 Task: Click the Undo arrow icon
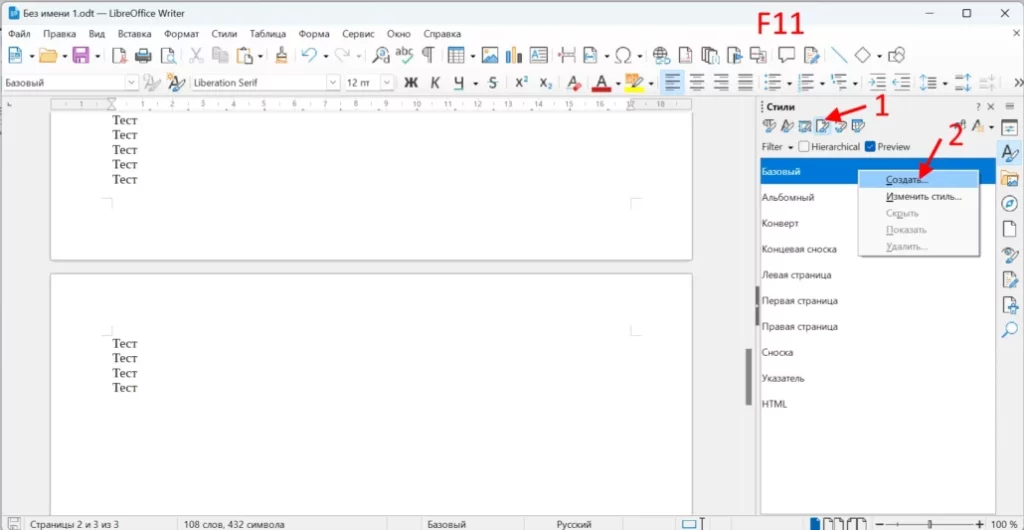coord(309,55)
